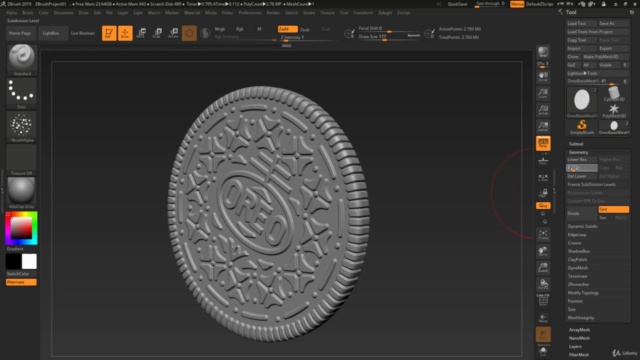
Task: Expand the DynaMesh section
Action: (578, 268)
